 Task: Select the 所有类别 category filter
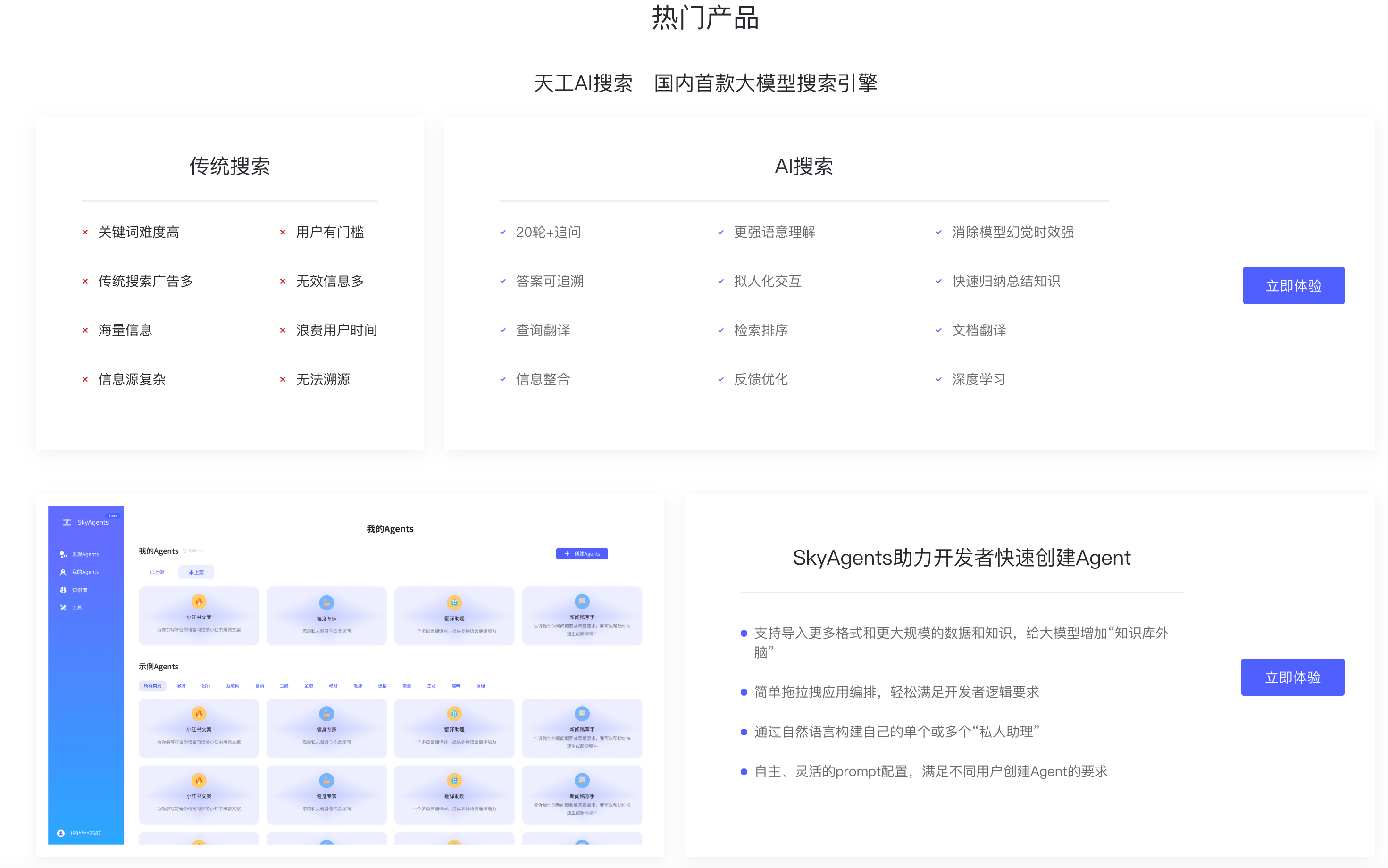(153, 686)
